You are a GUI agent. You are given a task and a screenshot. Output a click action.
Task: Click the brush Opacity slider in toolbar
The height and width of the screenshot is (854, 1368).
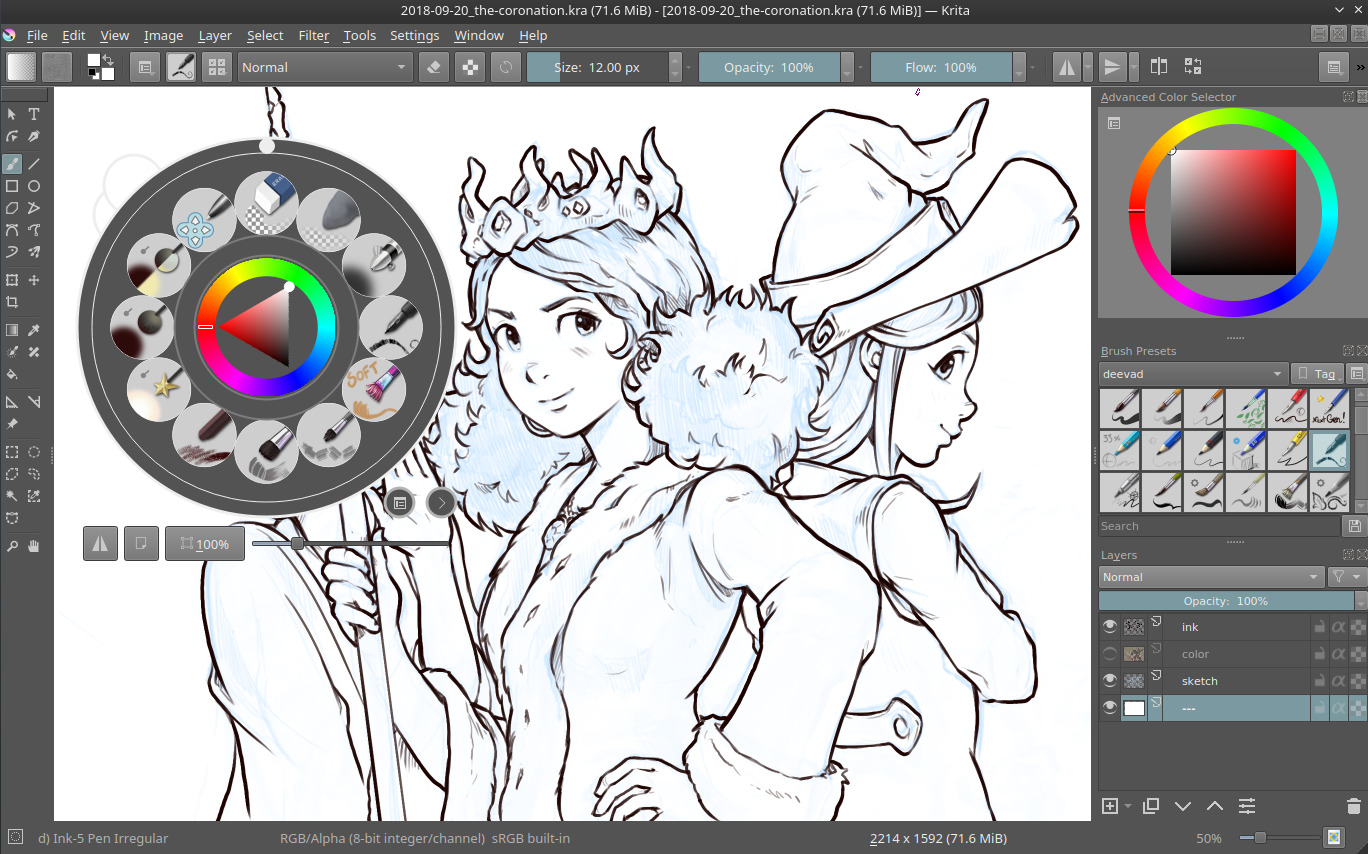coord(769,67)
